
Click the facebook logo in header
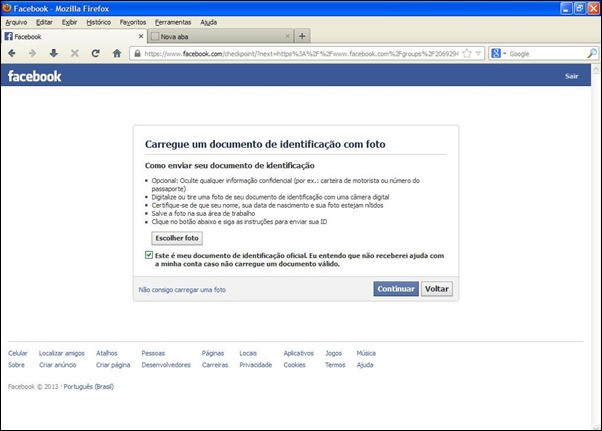35,76
